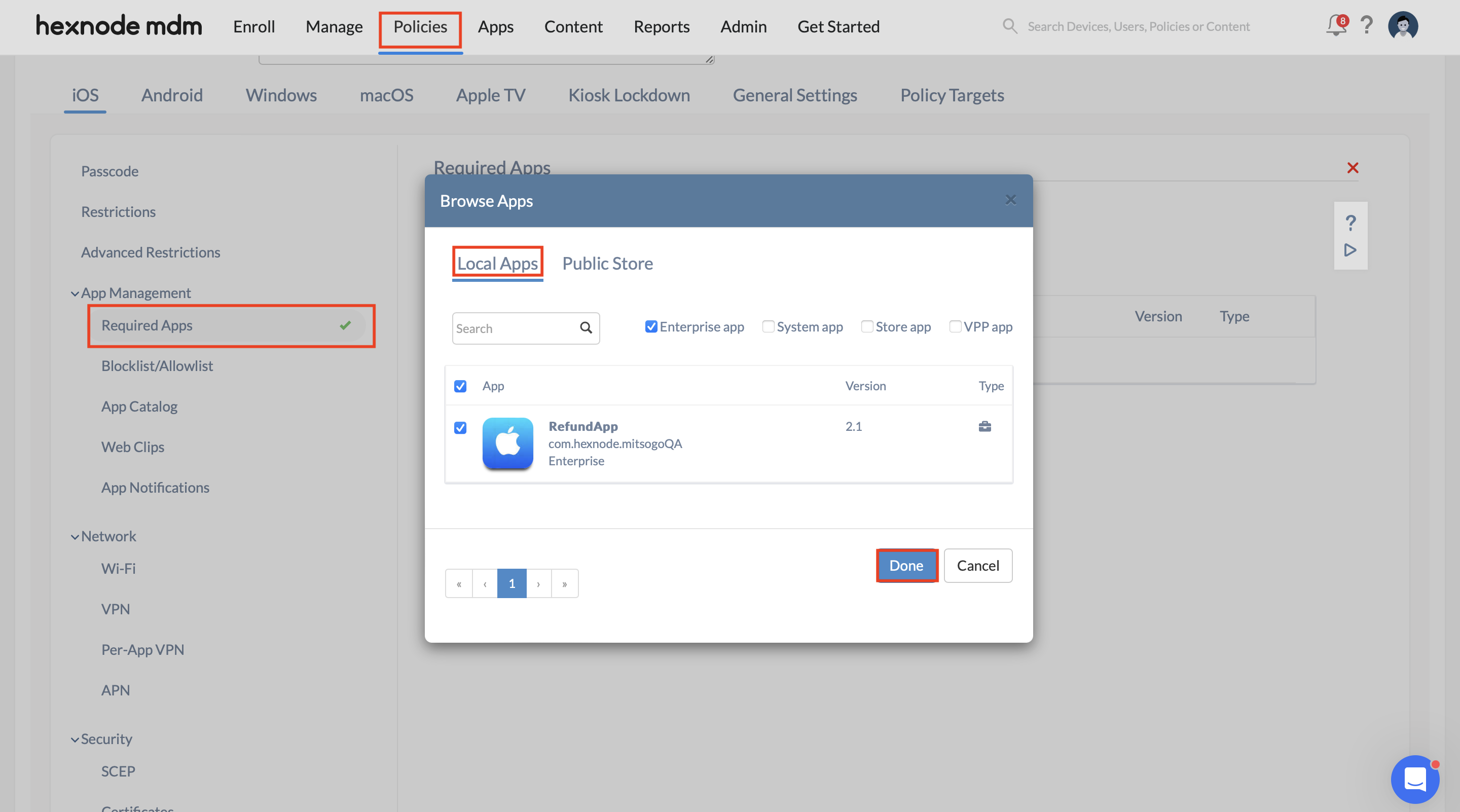Close the Browse Apps dialog
This screenshot has height=812, width=1460.
(1010, 200)
